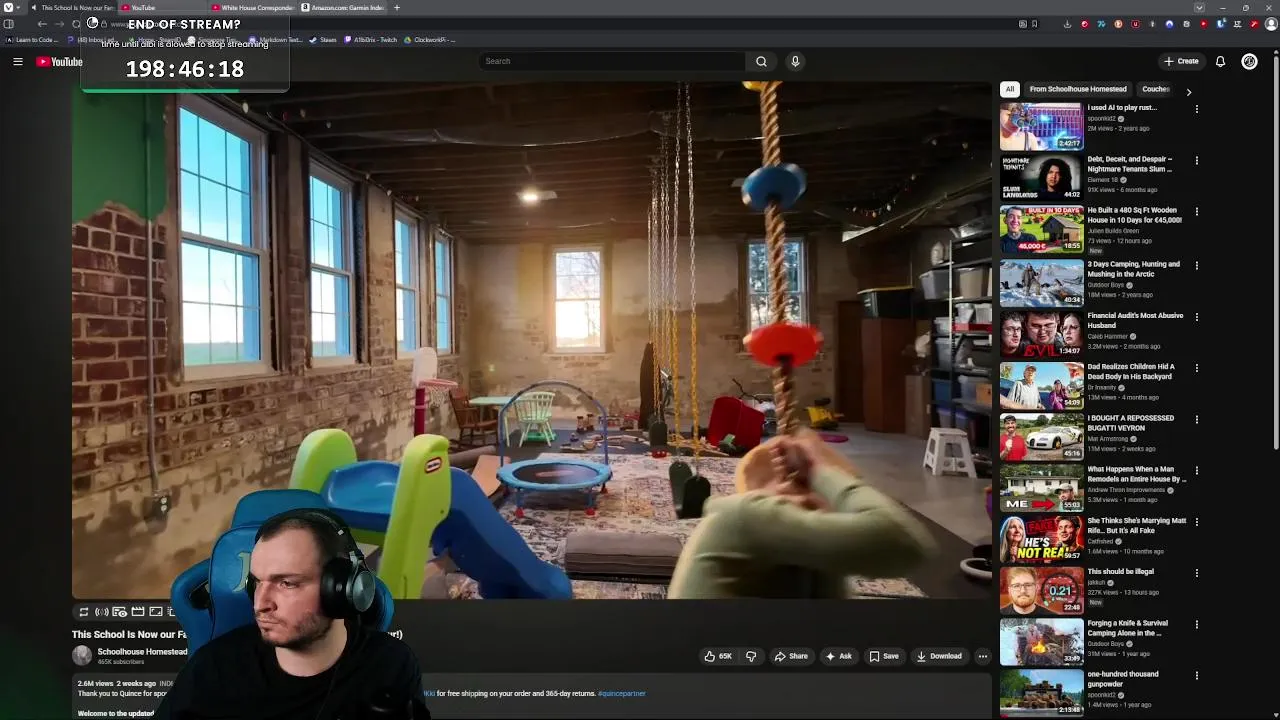The width and height of the screenshot is (1280, 720).
Task: Select the 'From Schoolhouse Homestead' chip
Action: (x=1078, y=89)
